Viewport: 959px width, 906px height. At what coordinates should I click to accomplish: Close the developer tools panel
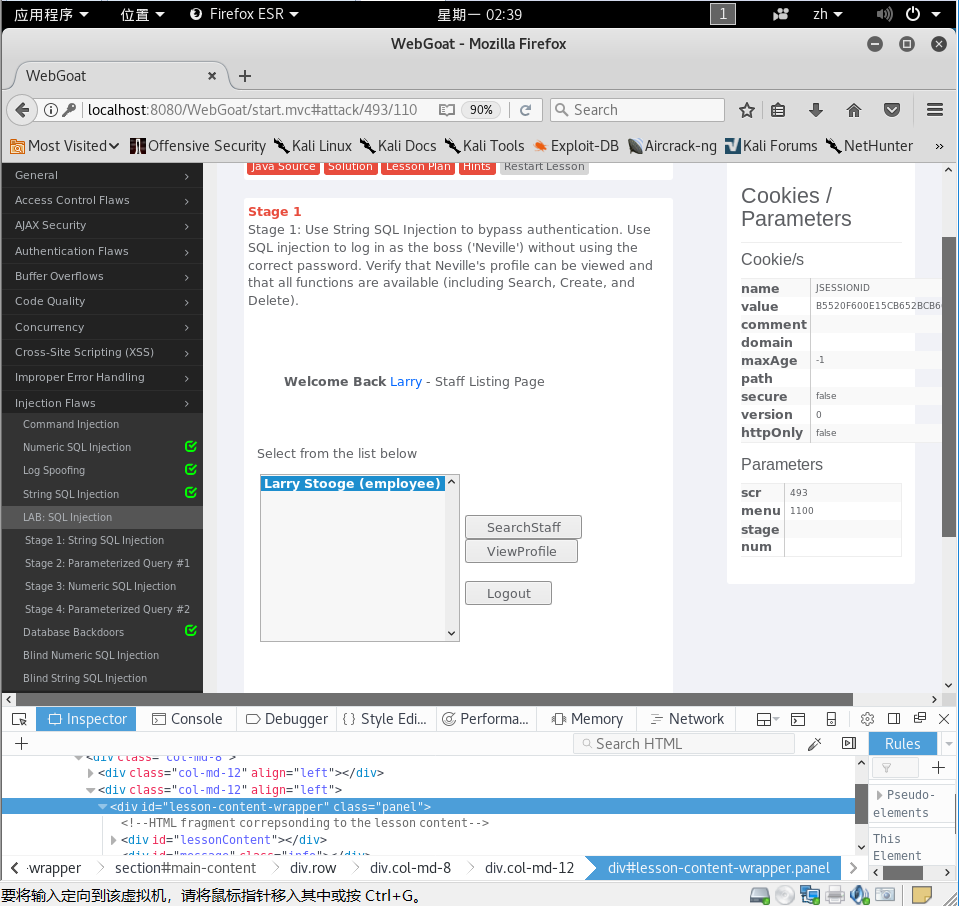[944, 719]
